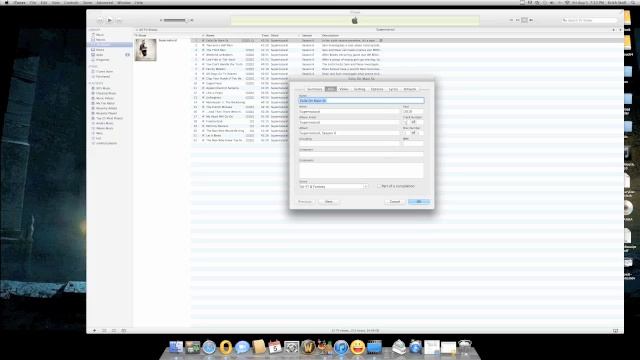This screenshot has width=640, height=360.
Task: Click the next track fast-forward button
Action: 119,20
